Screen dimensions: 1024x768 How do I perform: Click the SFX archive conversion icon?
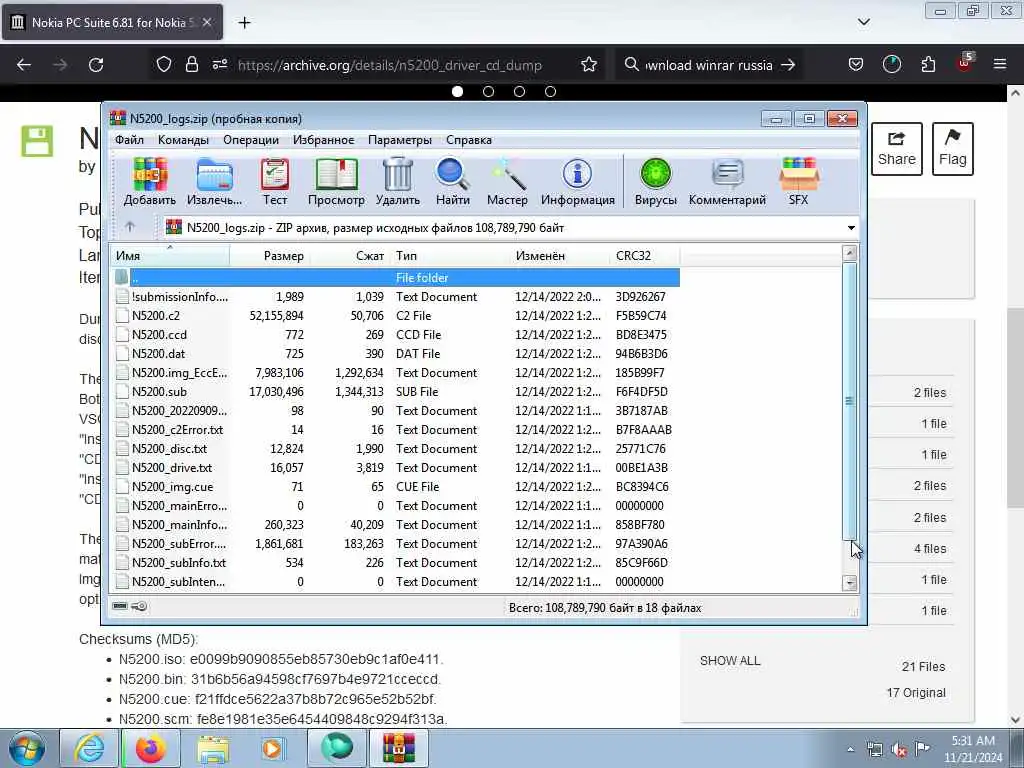click(799, 181)
